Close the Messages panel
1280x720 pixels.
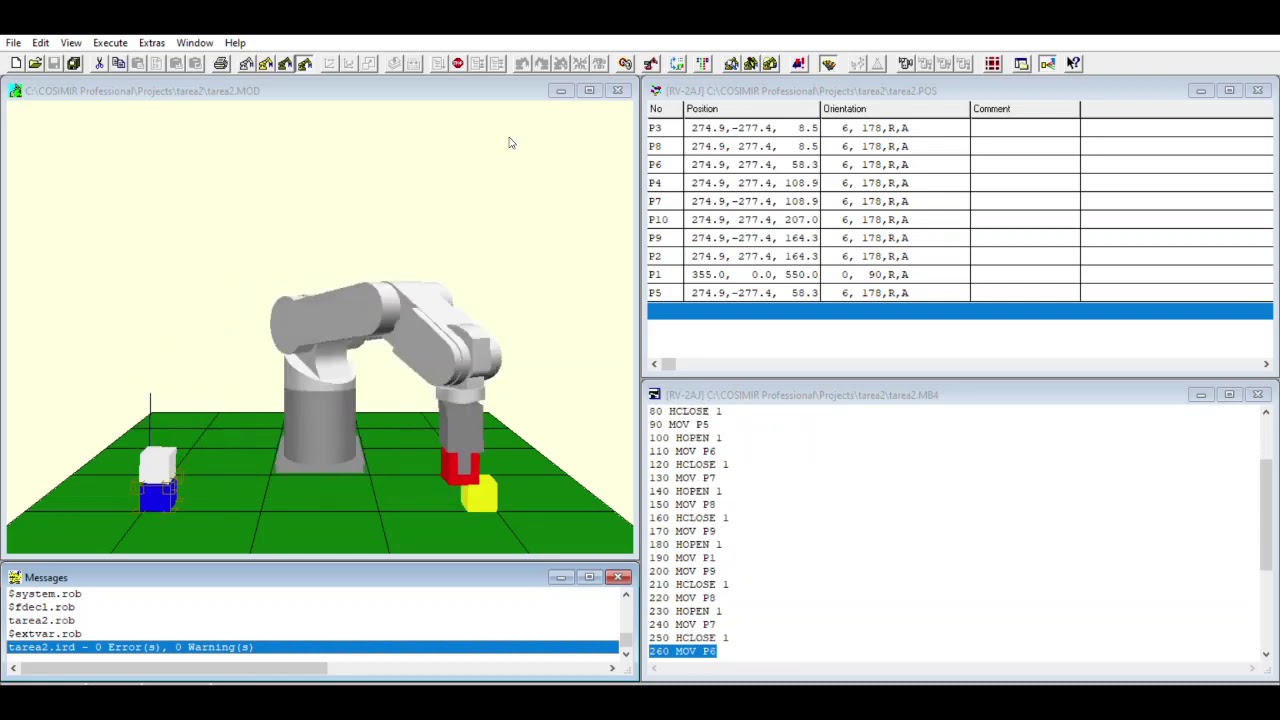tap(617, 577)
